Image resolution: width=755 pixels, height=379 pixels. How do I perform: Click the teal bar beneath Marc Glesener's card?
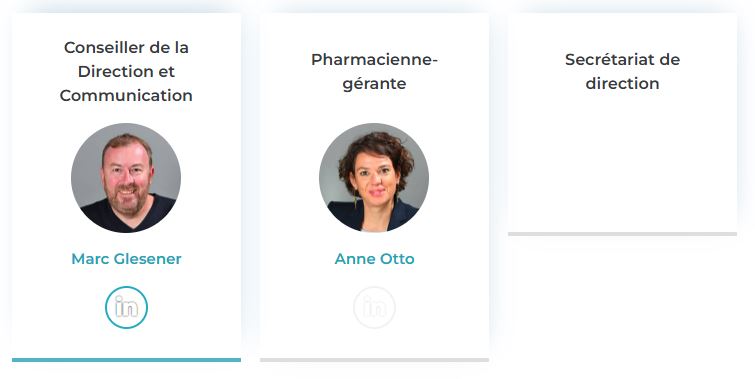[126, 360]
